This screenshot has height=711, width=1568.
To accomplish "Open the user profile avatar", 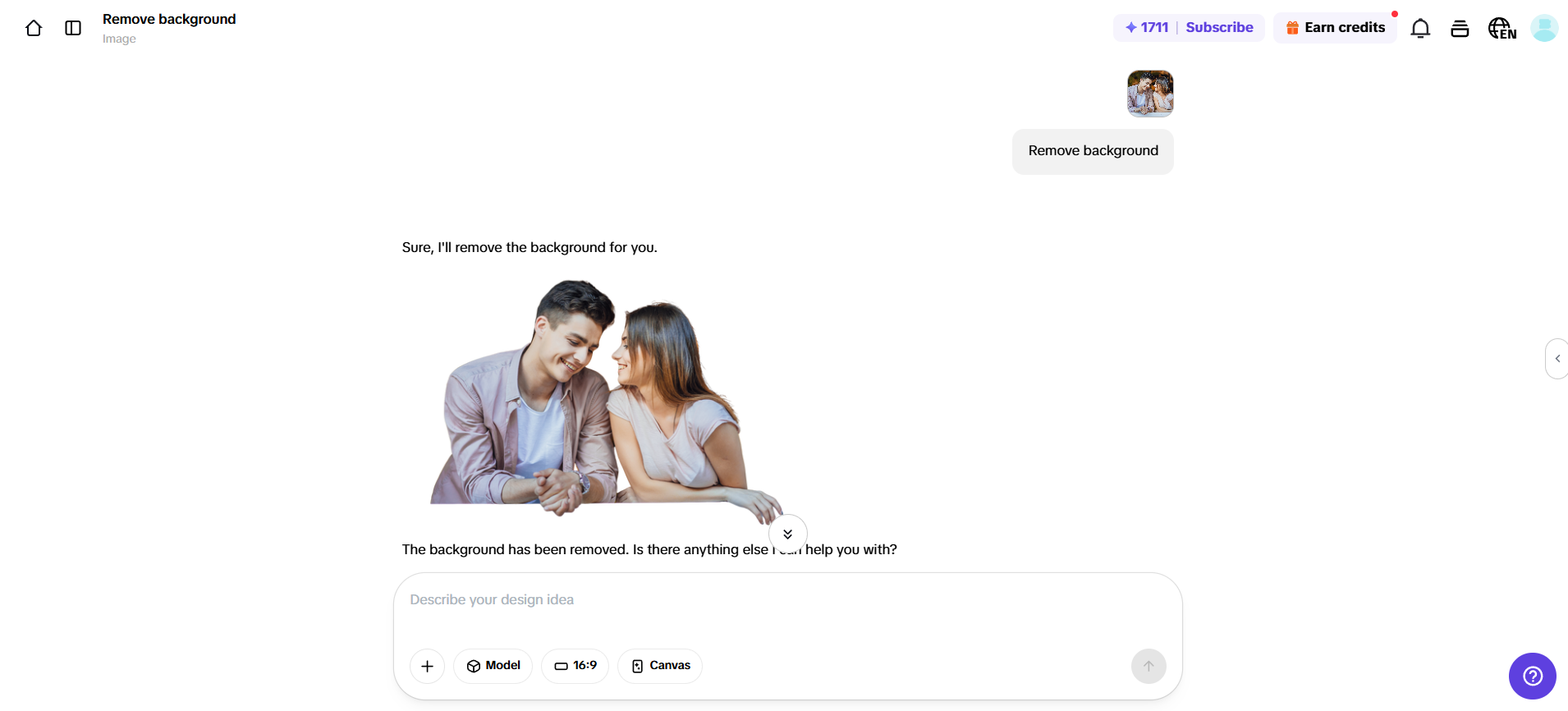I will point(1544,28).
